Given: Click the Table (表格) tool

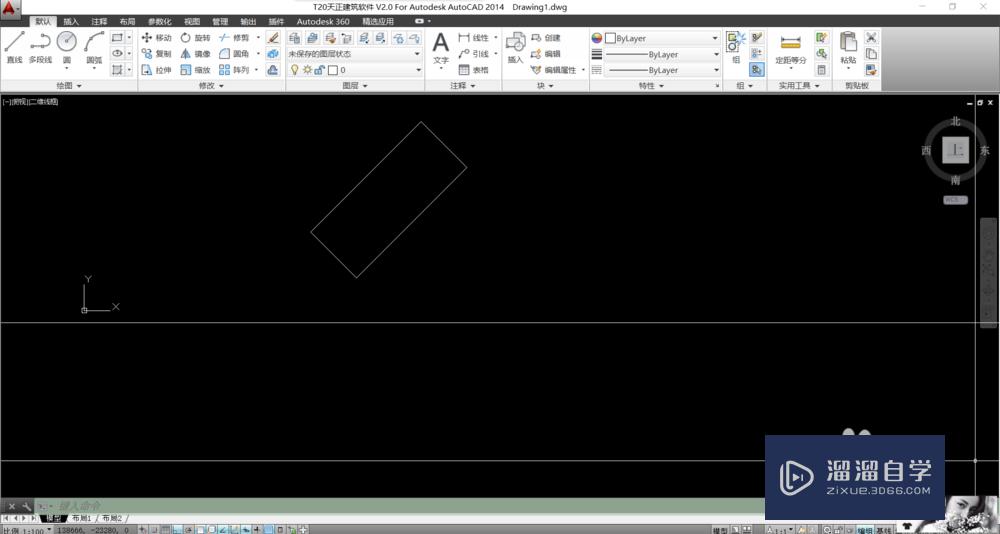Looking at the screenshot, I should pos(474,70).
